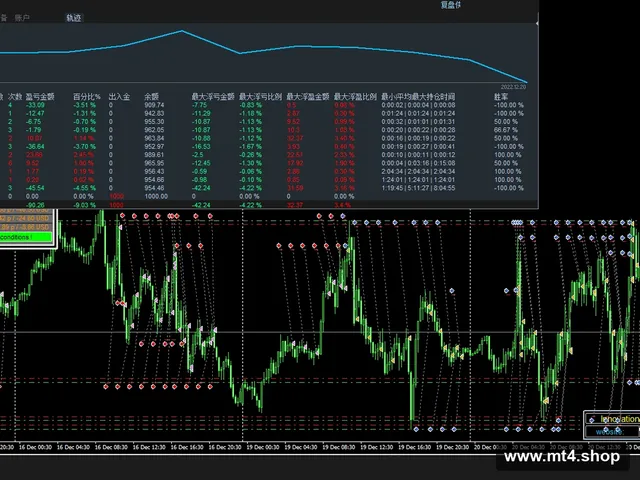
Task: Click the Innovation label on chart
Action: tap(619, 419)
